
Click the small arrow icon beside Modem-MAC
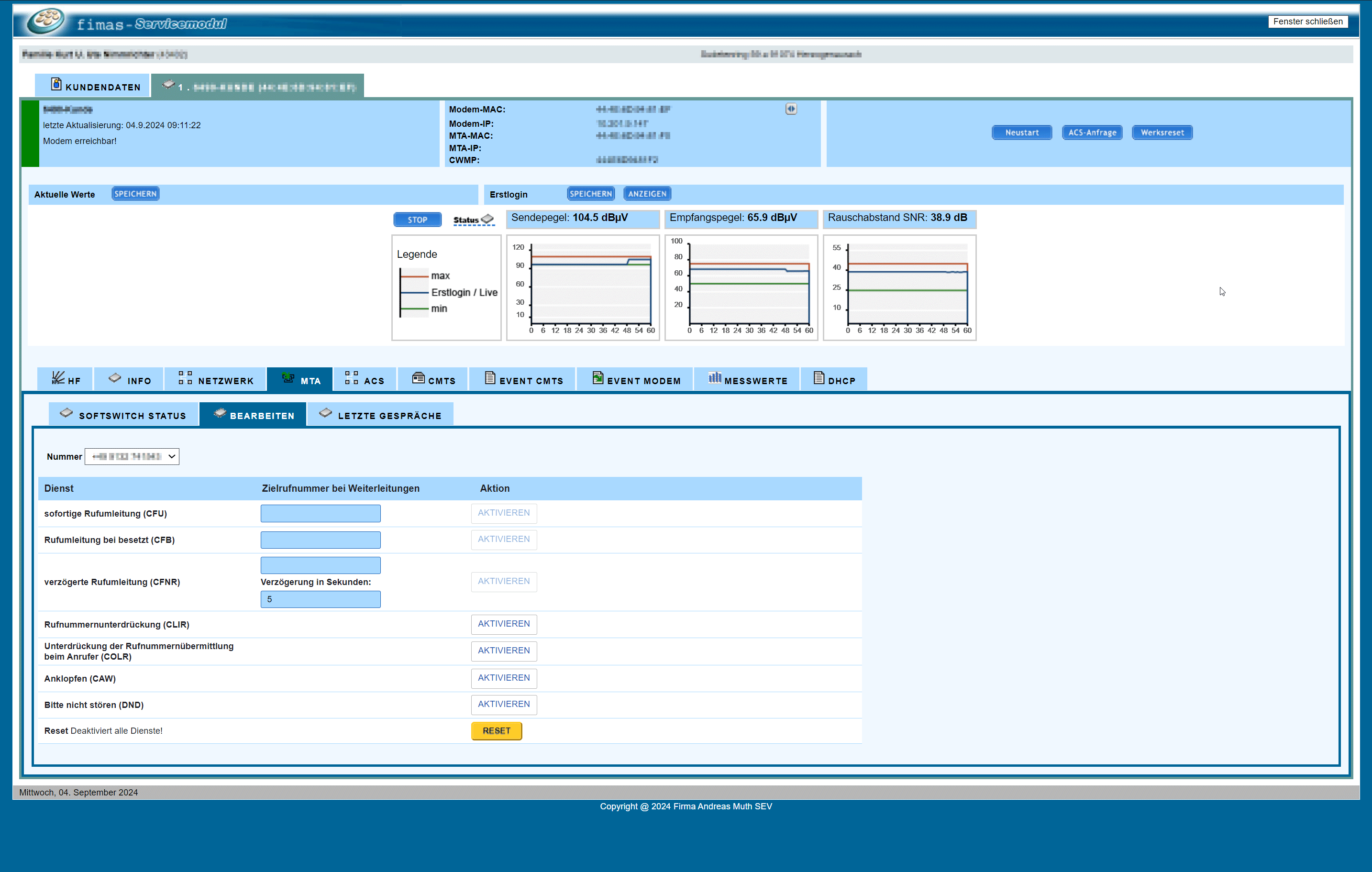[x=791, y=109]
